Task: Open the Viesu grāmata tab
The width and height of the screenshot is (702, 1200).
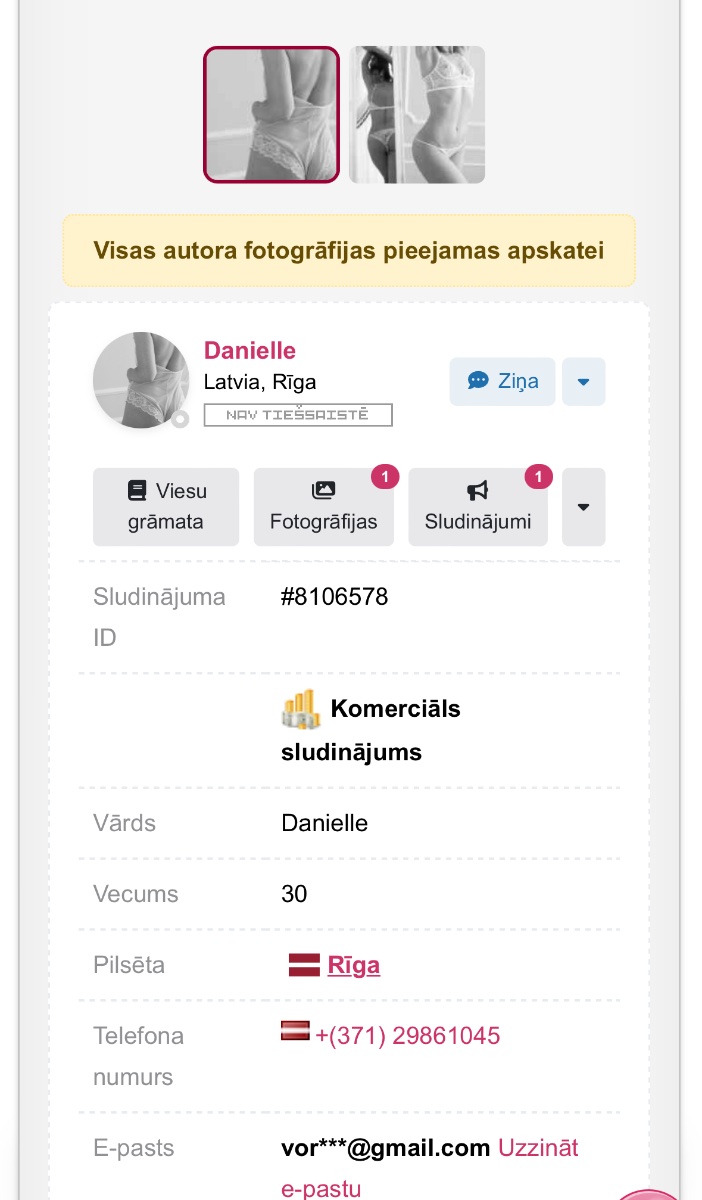Action: (166, 507)
